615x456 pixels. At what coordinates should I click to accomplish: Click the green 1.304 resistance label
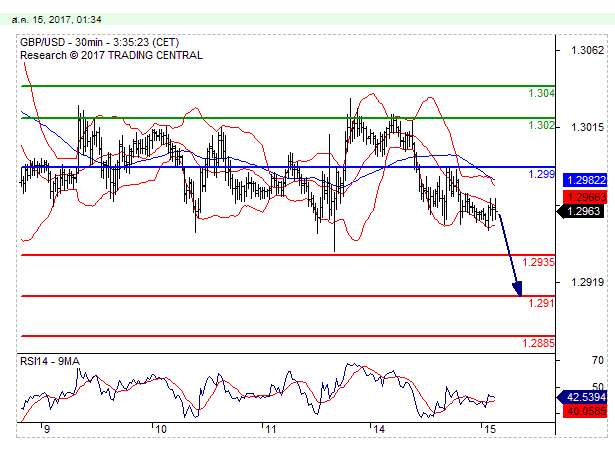(x=541, y=93)
